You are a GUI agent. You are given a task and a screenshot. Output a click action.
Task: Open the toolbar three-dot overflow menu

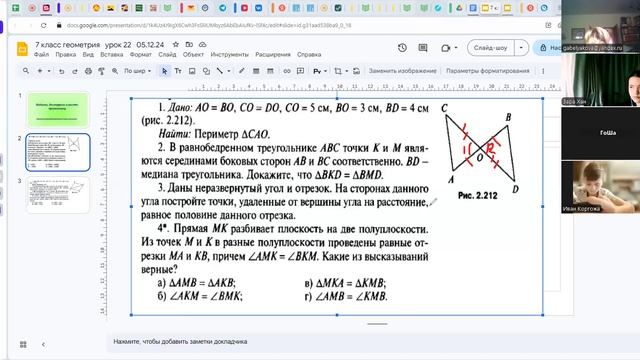click(543, 71)
